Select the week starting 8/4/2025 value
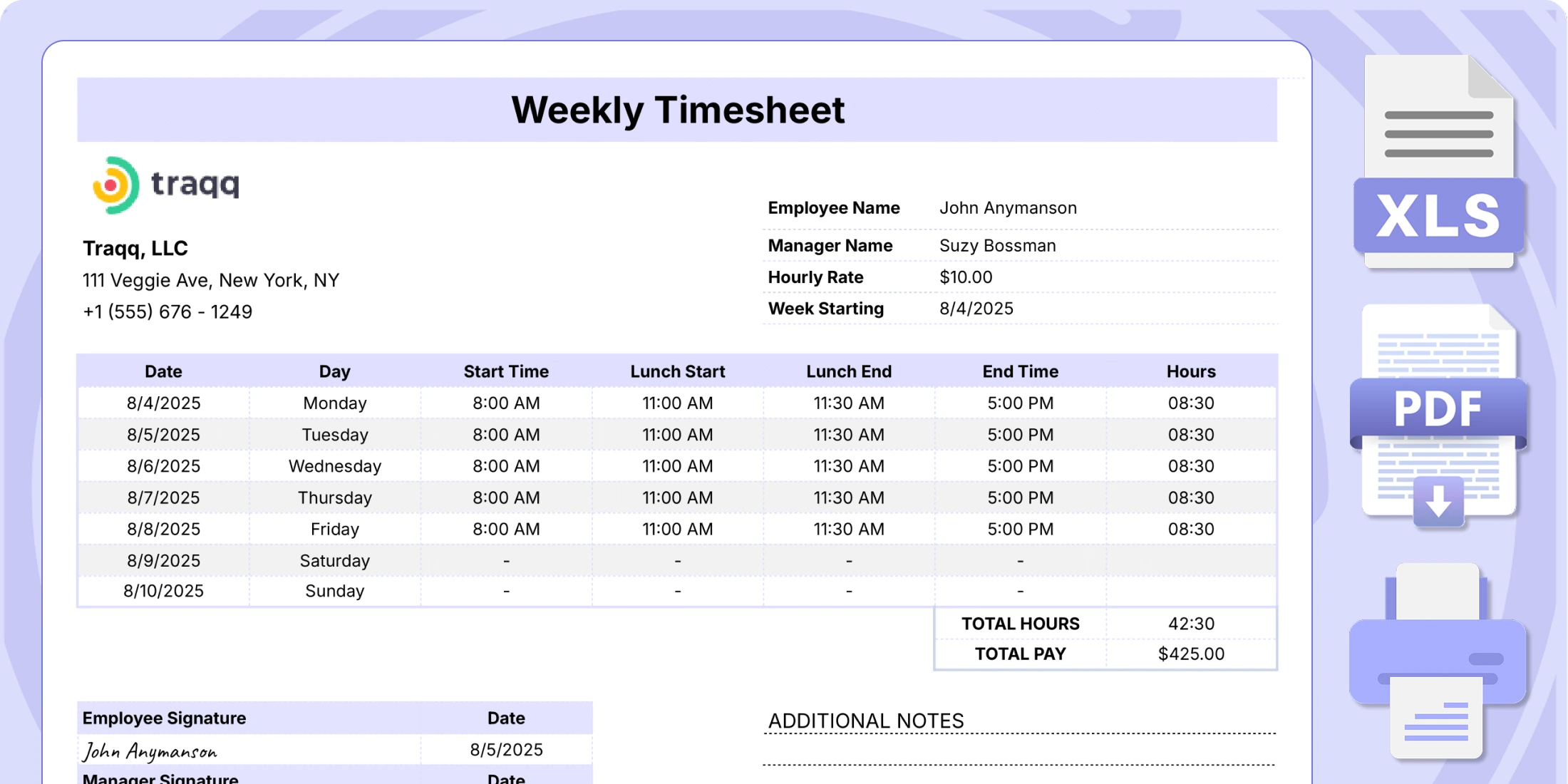 (976, 309)
